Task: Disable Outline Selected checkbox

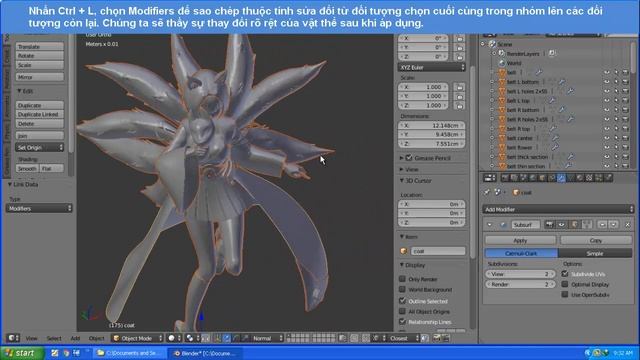Action: [x=402, y=301]
